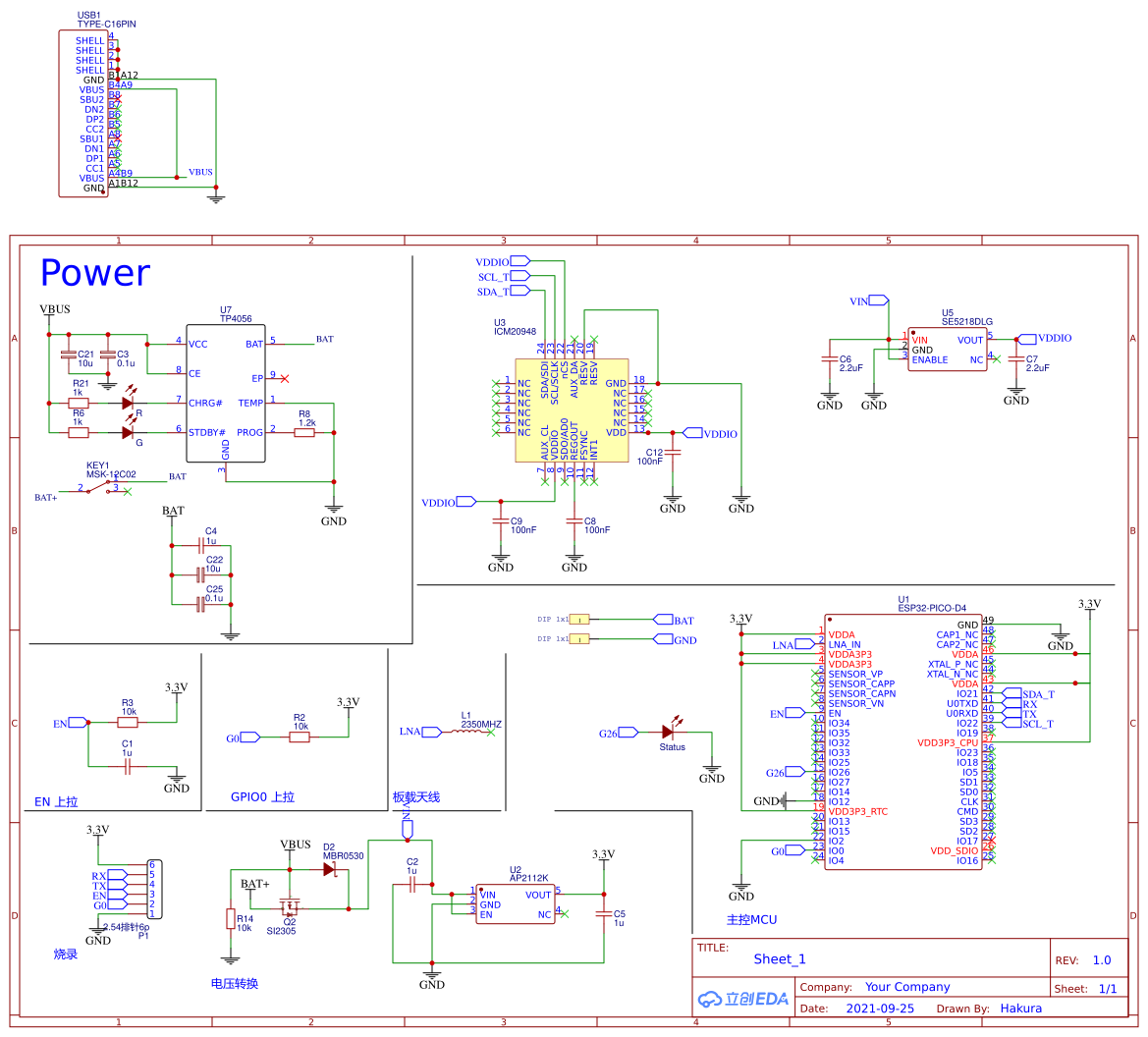Click the MBR0530 diode D2

point(329,869)
